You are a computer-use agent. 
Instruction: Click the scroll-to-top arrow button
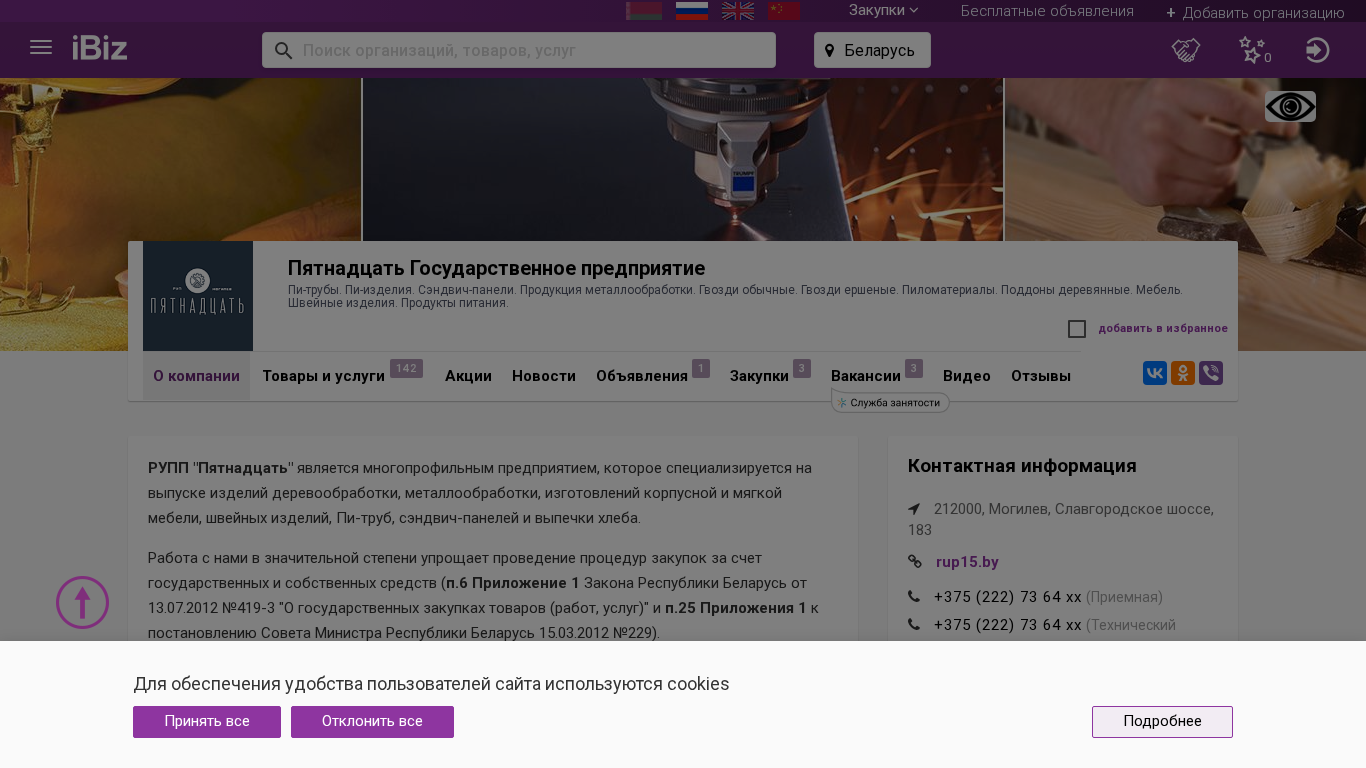tap(82, 602)
